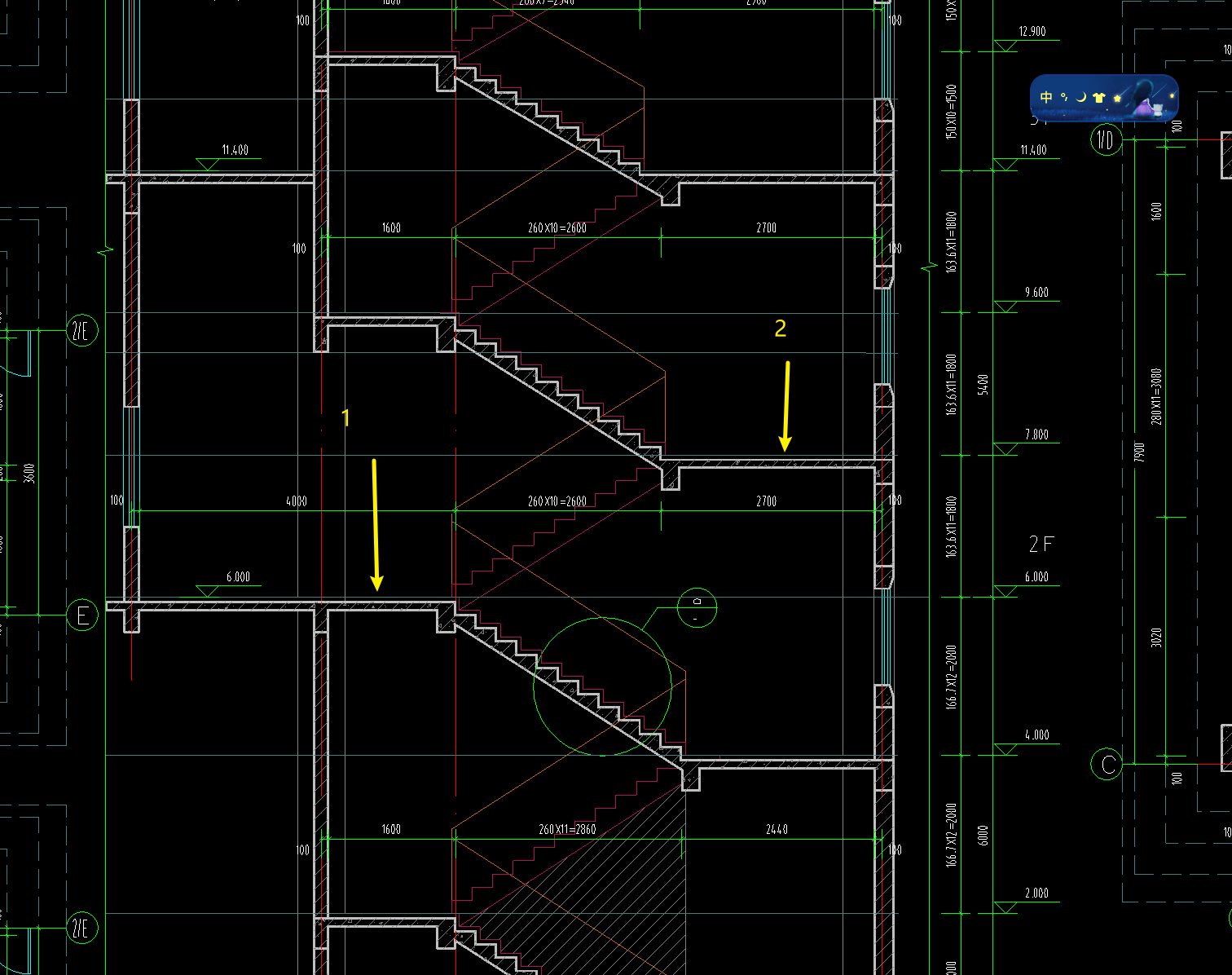Select the 12.900 elevation label

point(1032,32)
